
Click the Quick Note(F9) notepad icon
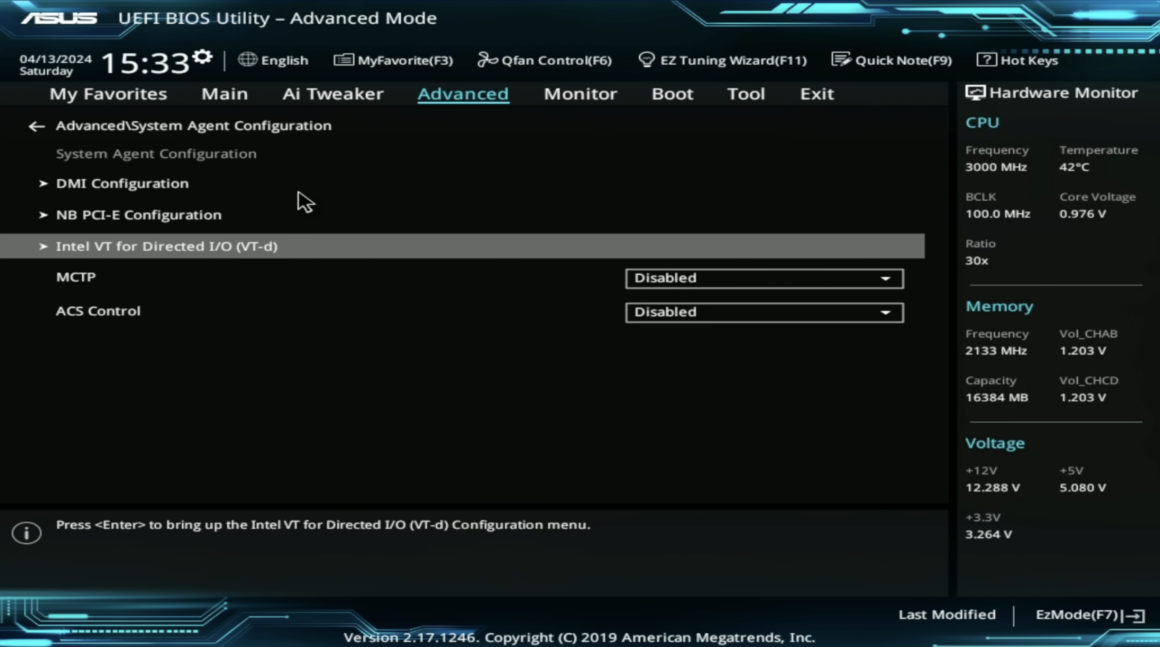[x=840, y=59]
